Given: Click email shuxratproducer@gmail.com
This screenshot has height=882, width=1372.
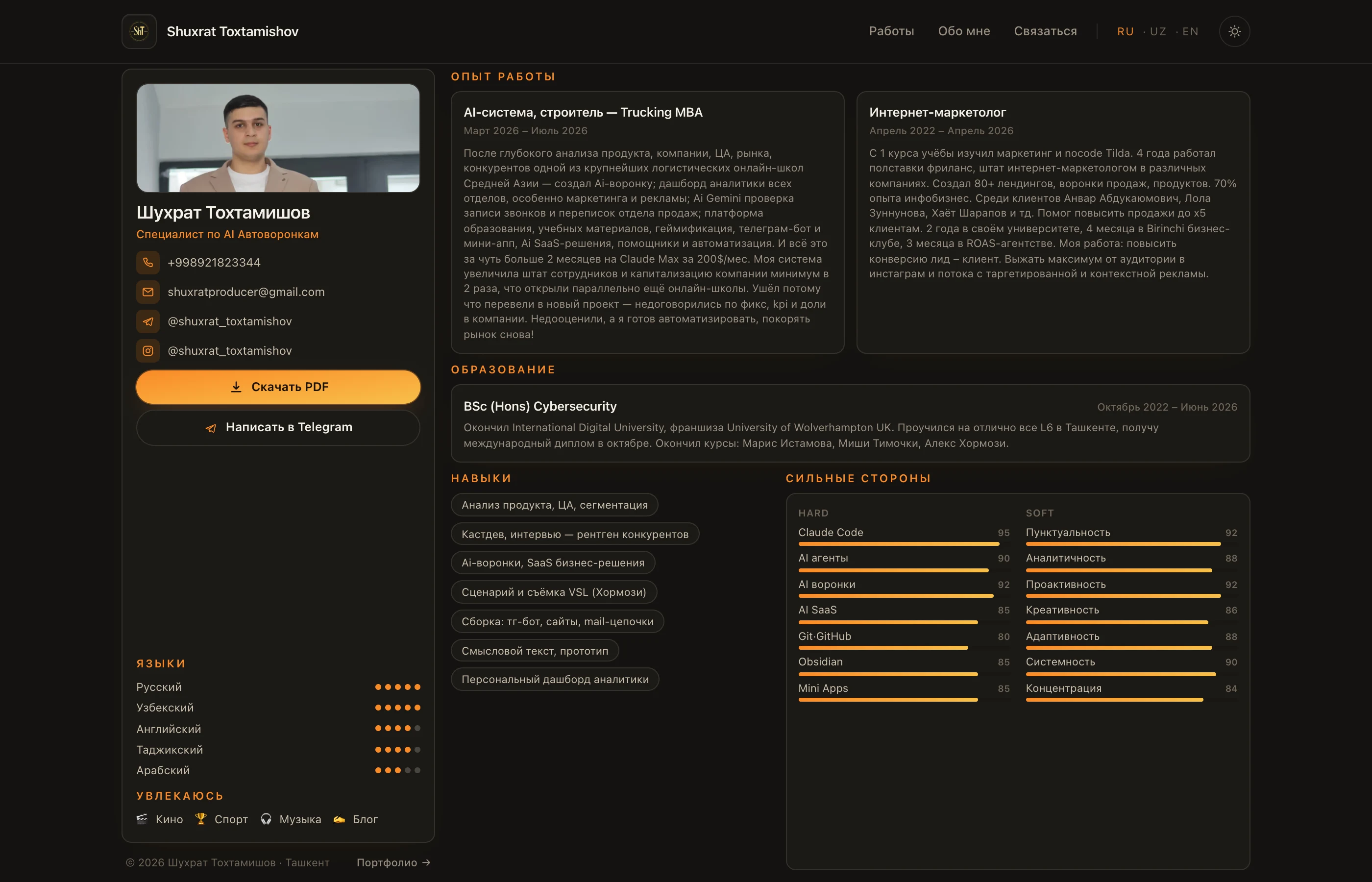Looking at the screenshot, I should click(246, 292).
